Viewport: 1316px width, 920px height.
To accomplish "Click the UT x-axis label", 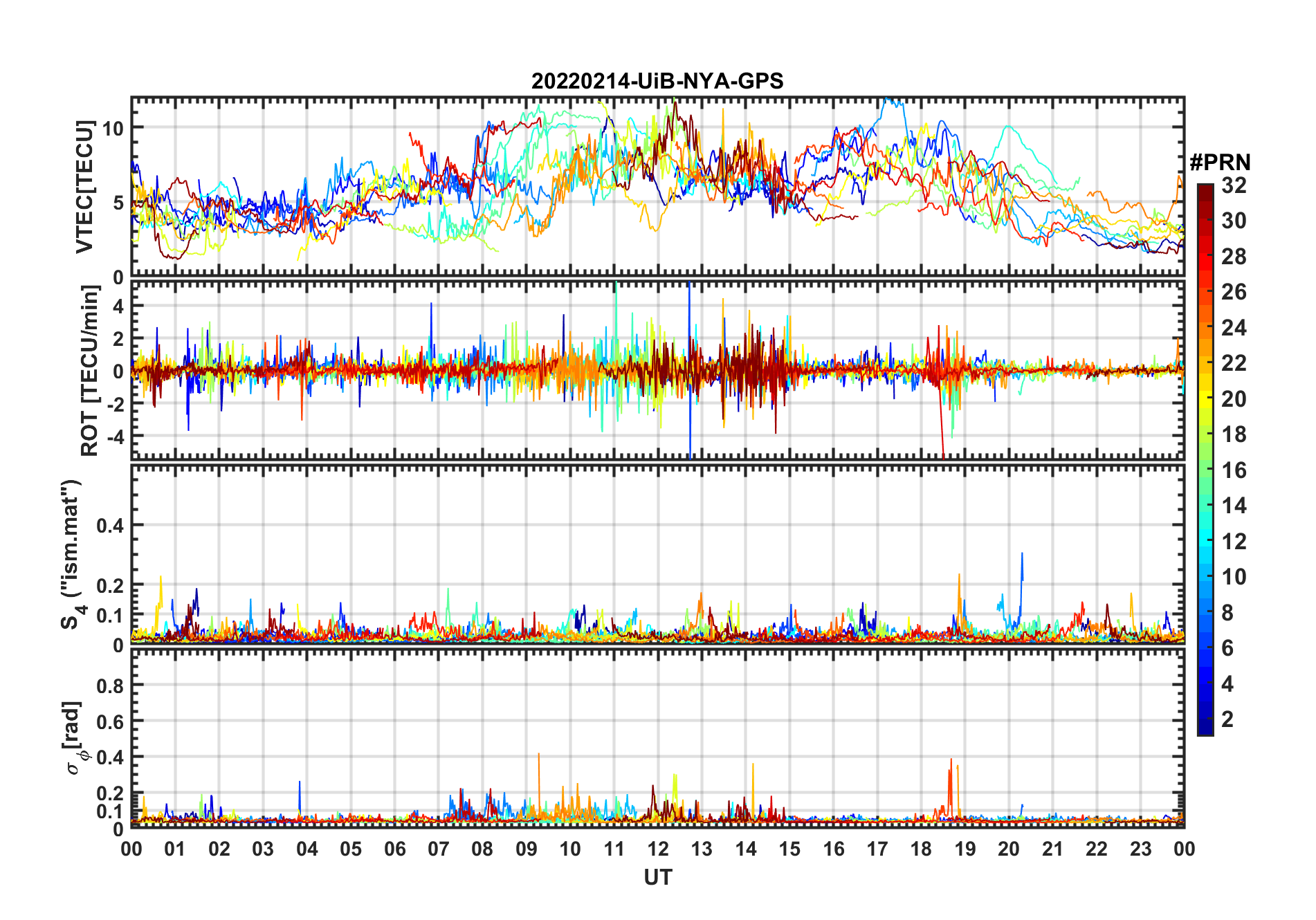I will [x=658, y=877].
